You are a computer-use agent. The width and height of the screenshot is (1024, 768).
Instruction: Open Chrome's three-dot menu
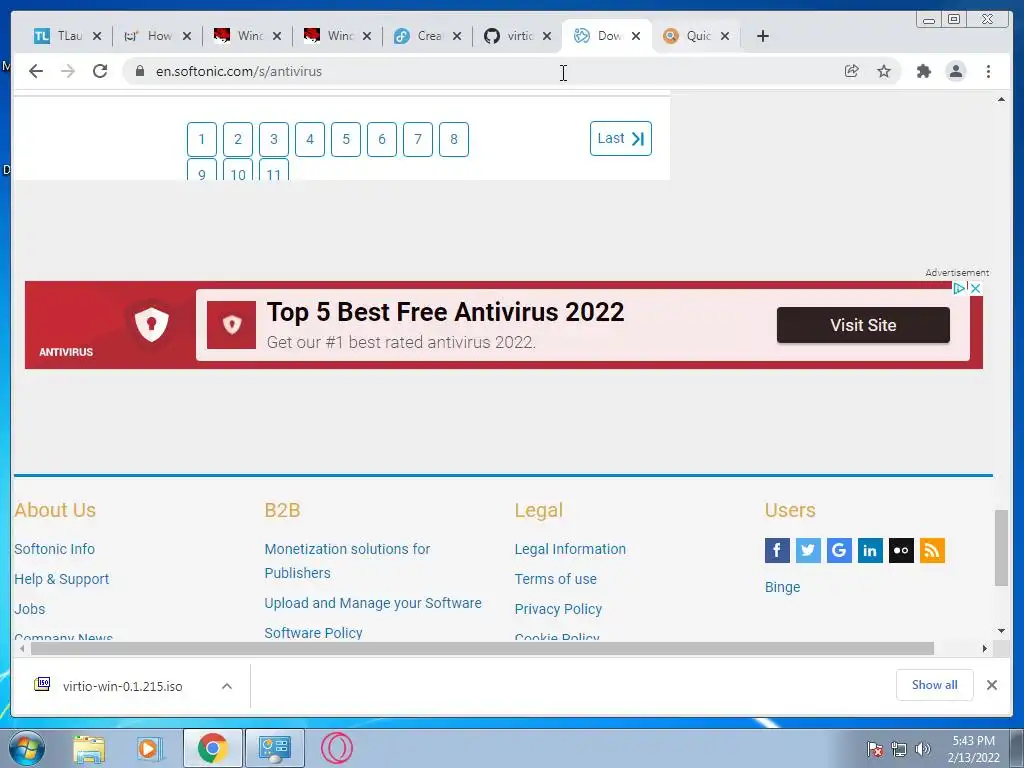pyautogui.click(x=989, y=71)
